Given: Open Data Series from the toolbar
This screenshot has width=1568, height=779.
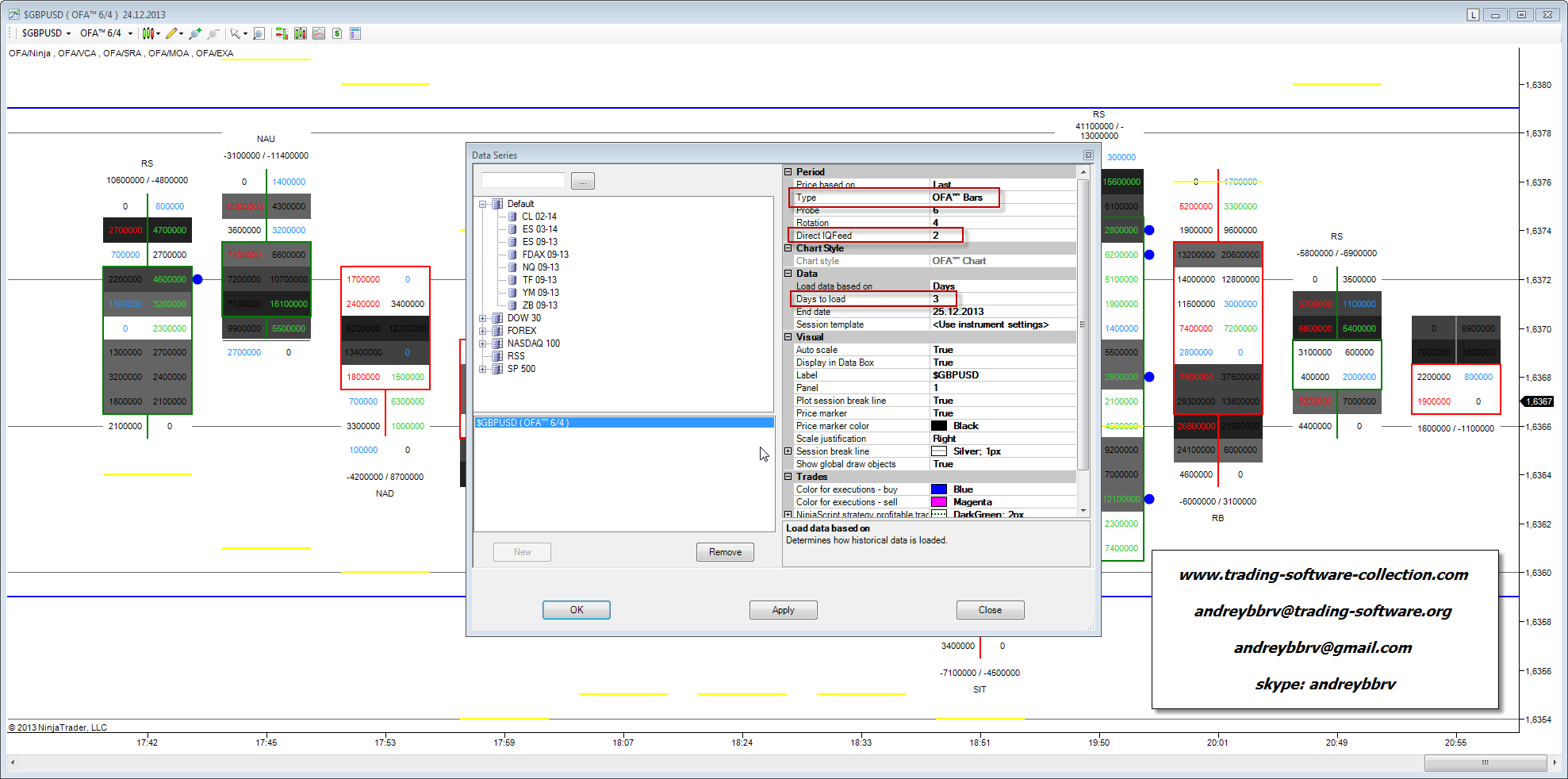Looking at the screenshot, I should (300, 33).
